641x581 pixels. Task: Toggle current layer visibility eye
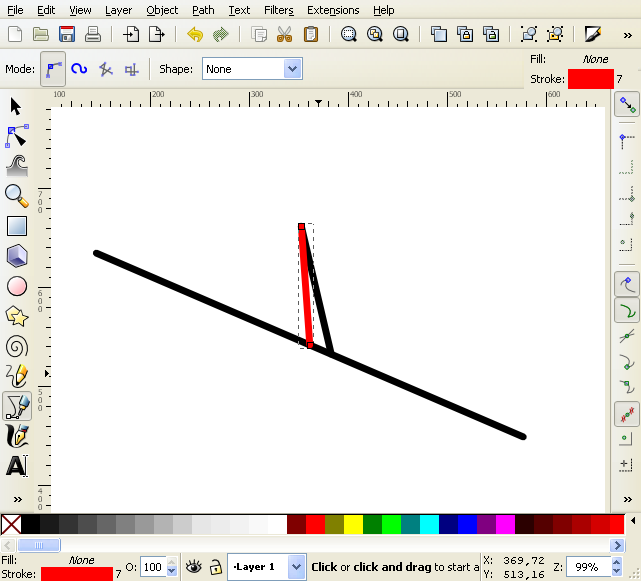pyautogui.click(x=193, y=567)
